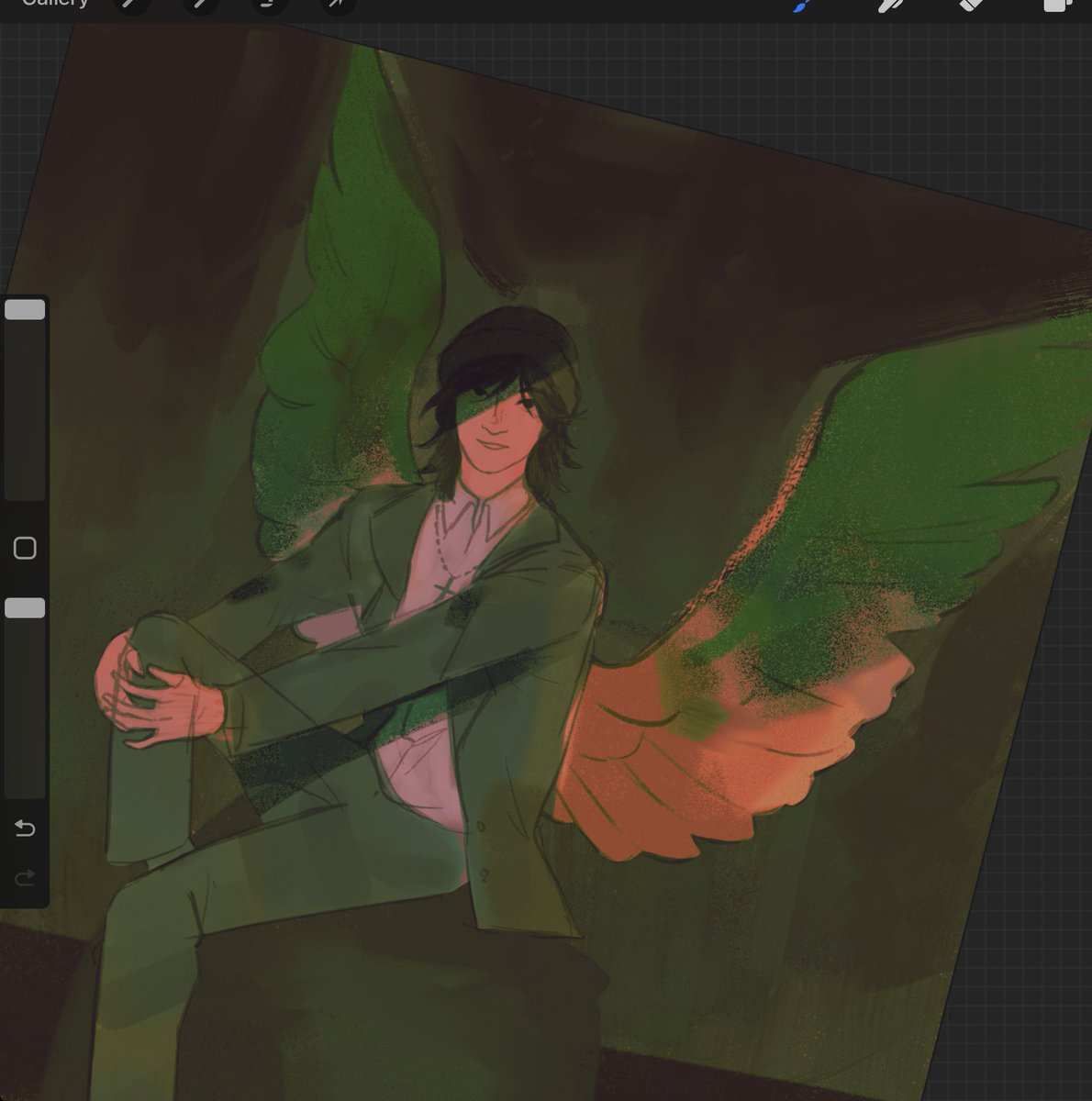Undo the last stroke with sidebar arrow
Image resolution: width=1092 pixels, height=1101 pixels.
(x=25, y=829)
